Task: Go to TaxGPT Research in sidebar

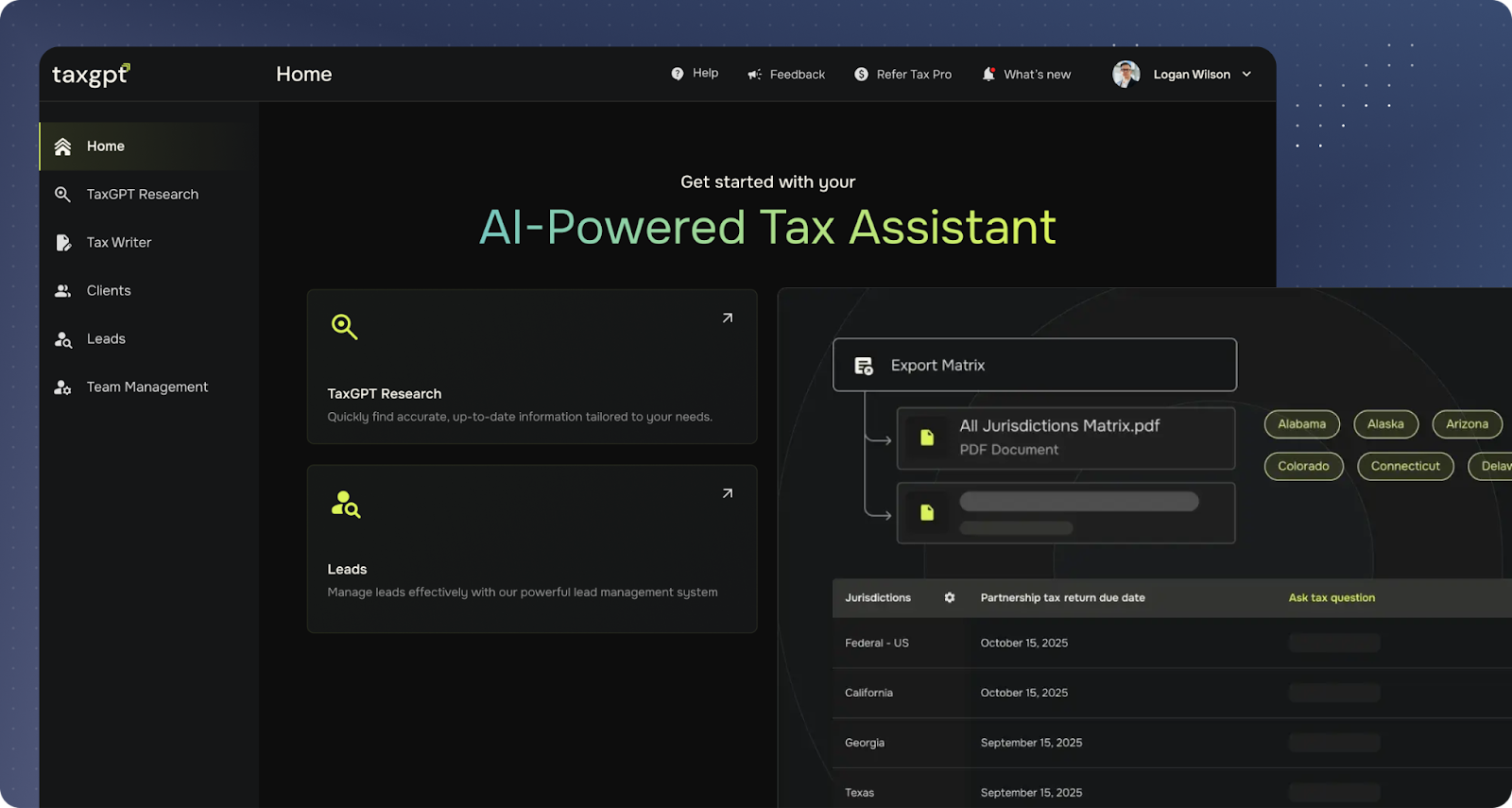Action: point(149,195)
